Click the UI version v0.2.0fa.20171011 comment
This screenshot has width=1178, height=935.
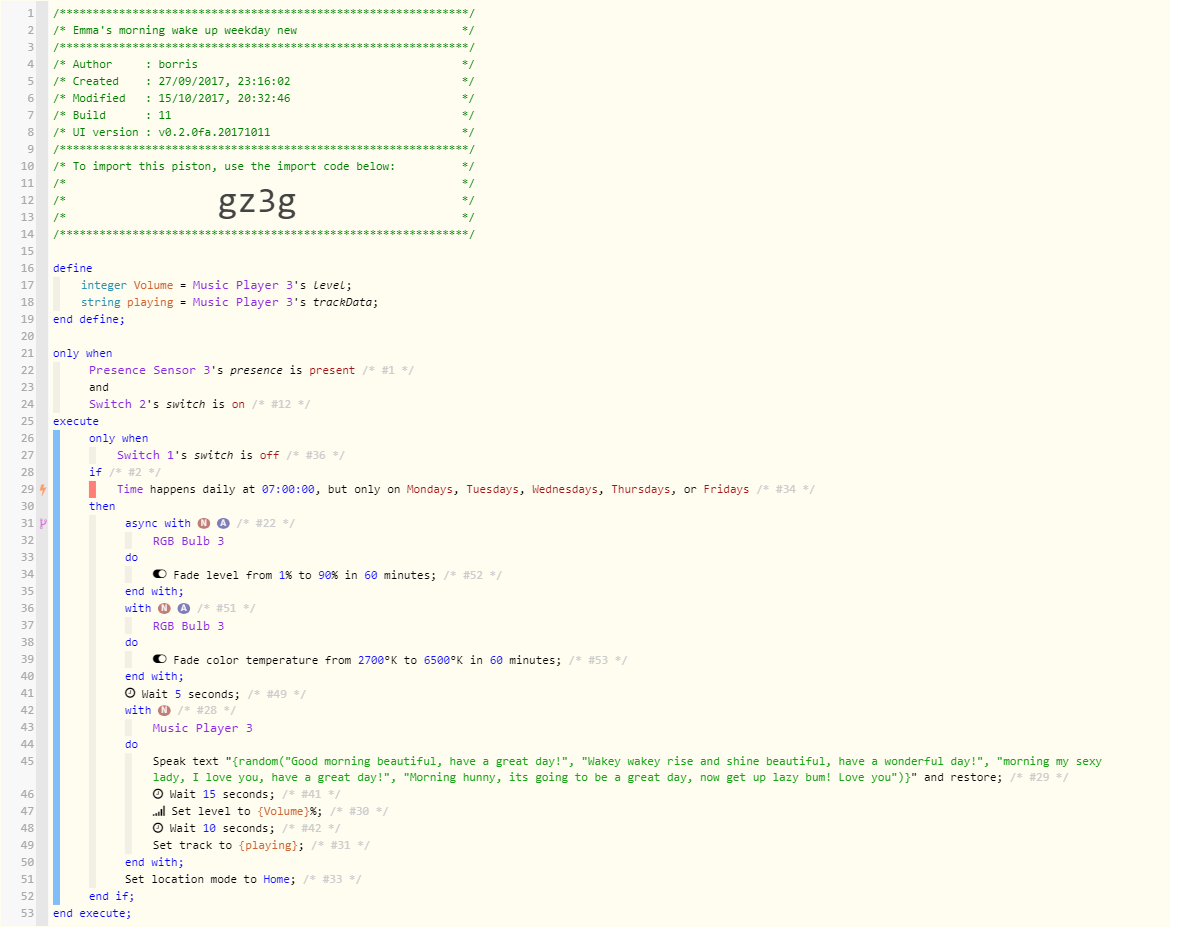(264, 135)
